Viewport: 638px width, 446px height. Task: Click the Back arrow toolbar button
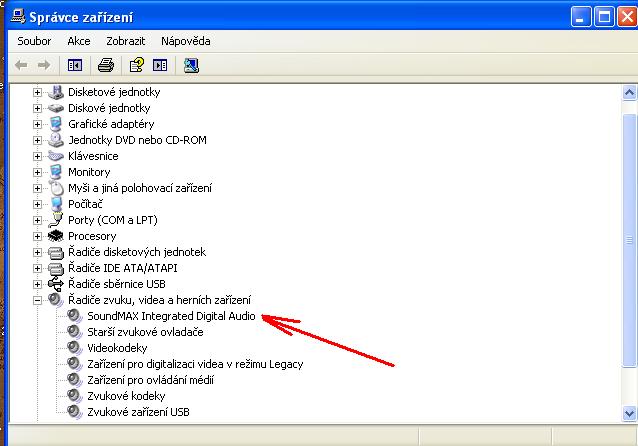pyautogui.click(x=21, y=65)
